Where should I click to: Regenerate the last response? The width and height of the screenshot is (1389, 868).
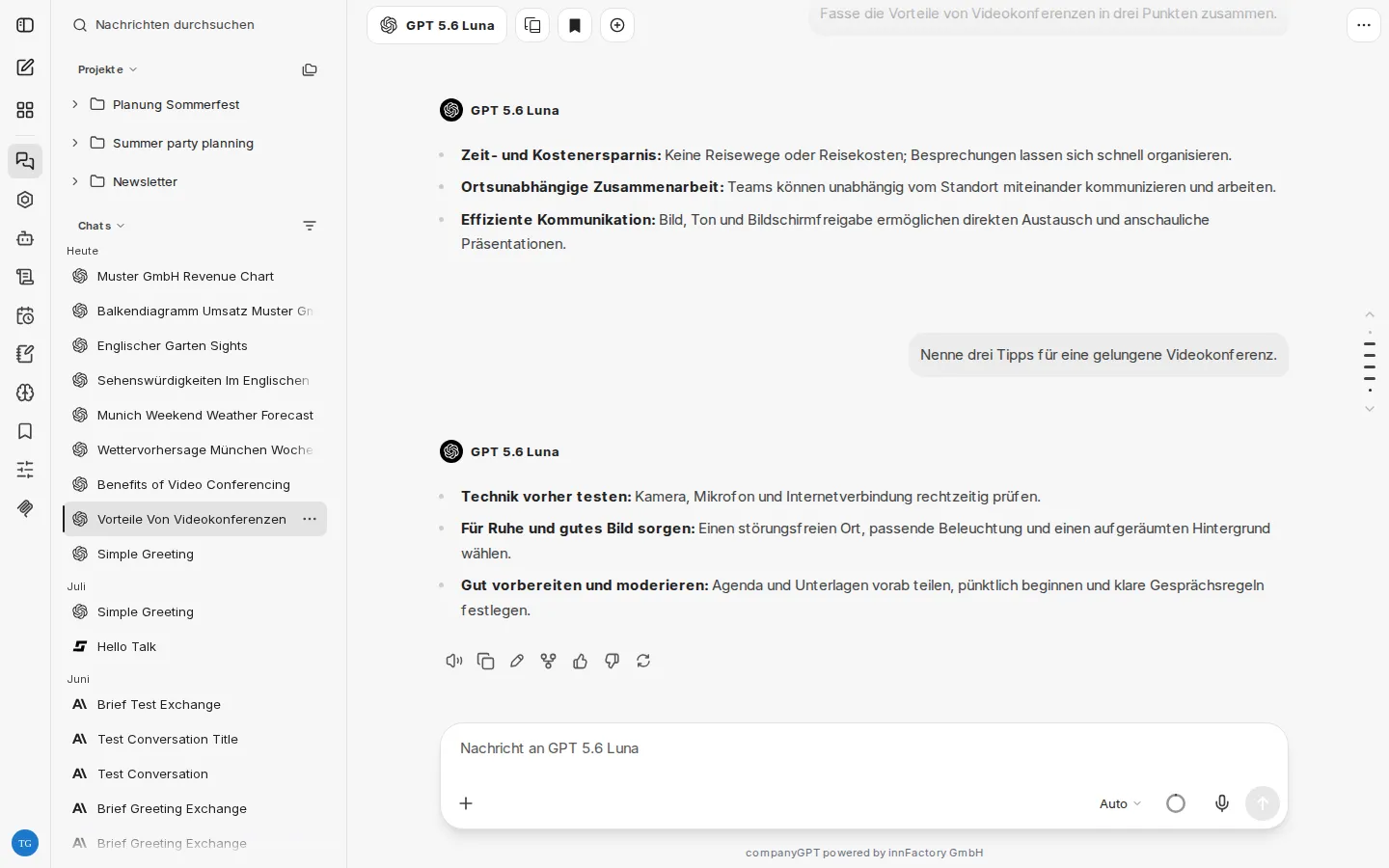[643, 661]
